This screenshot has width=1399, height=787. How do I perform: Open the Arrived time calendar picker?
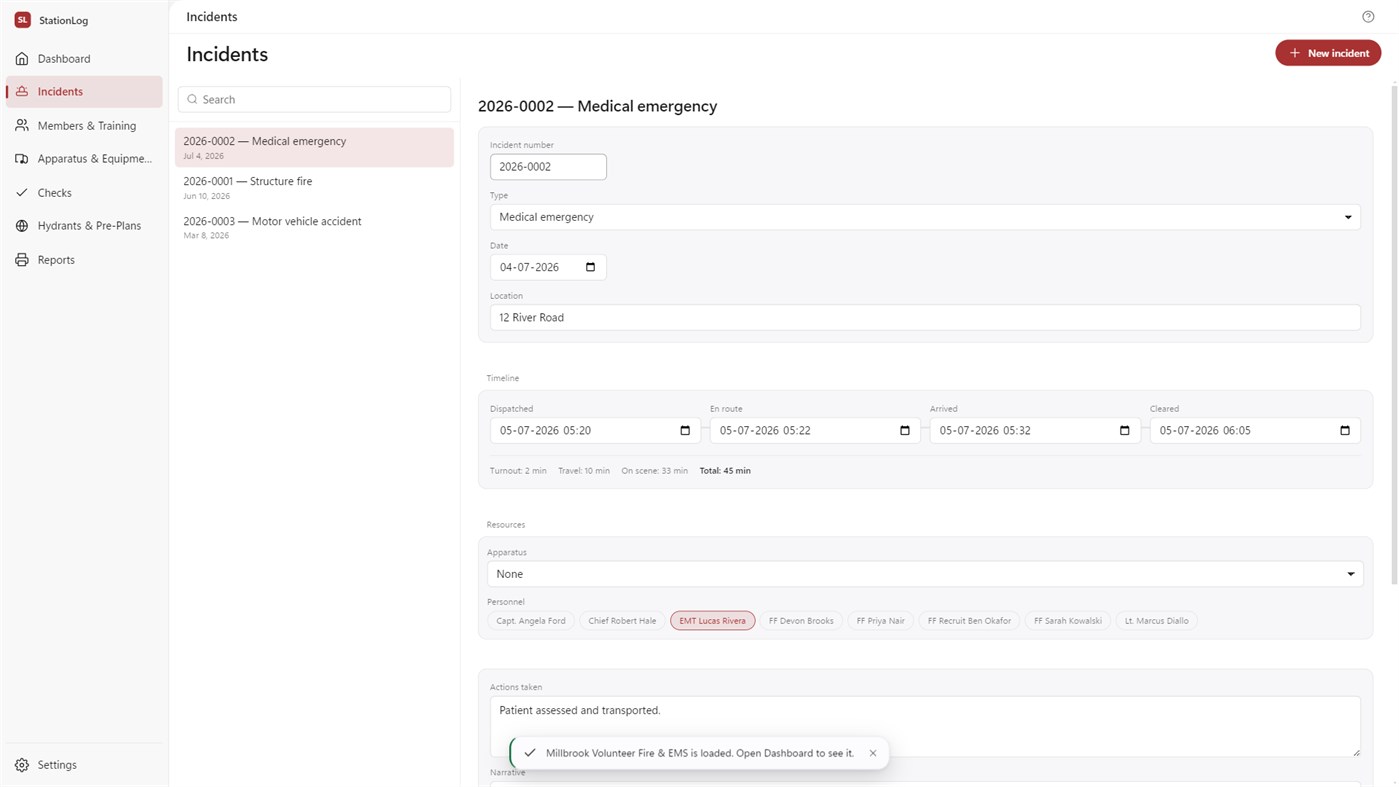pyautogui.click(x=1124, y=431)
